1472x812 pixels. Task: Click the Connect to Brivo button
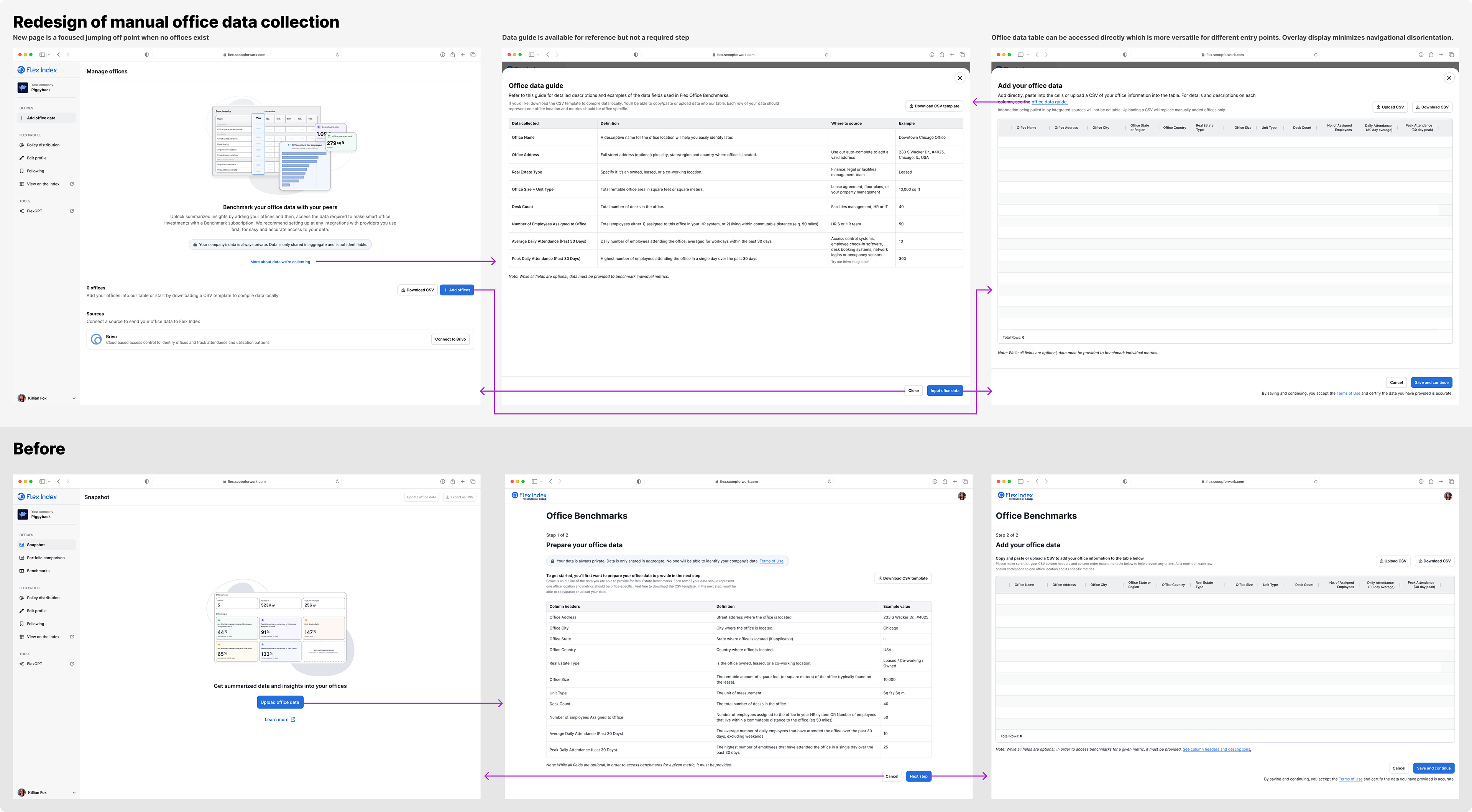click(x=450, y=339)
